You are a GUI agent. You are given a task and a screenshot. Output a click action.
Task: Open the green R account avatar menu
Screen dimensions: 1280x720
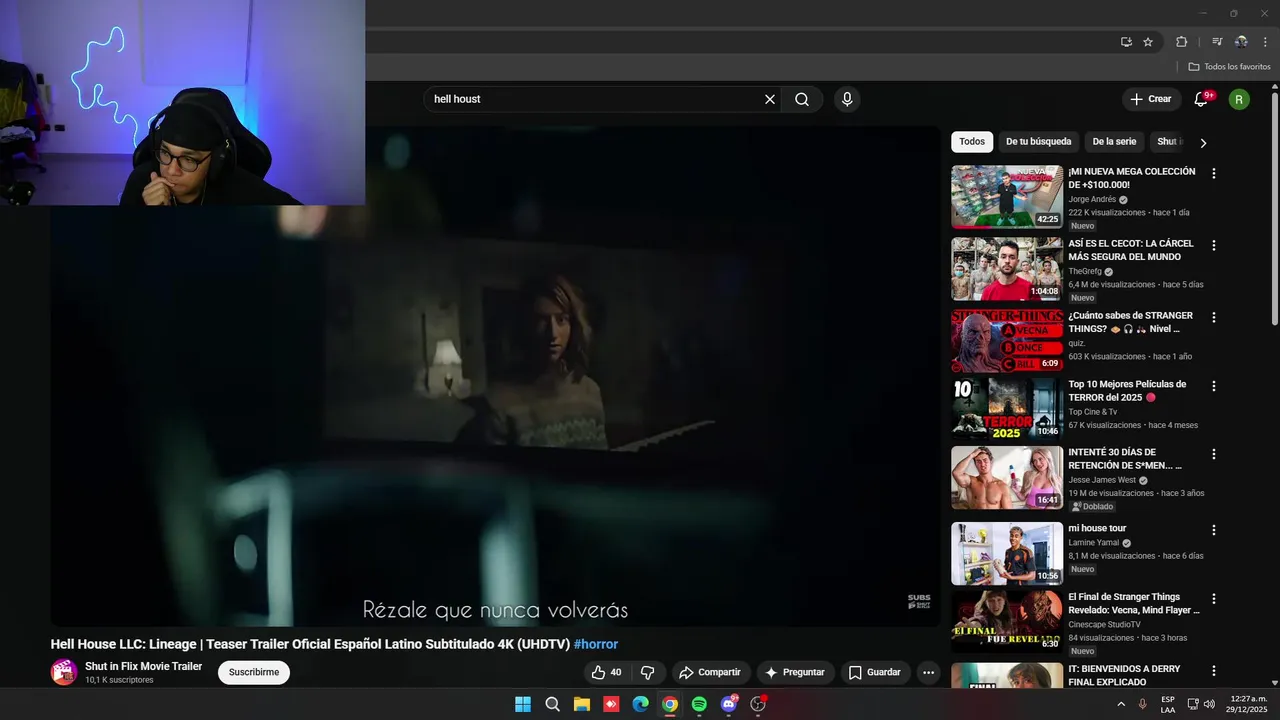pos(1239,99)
